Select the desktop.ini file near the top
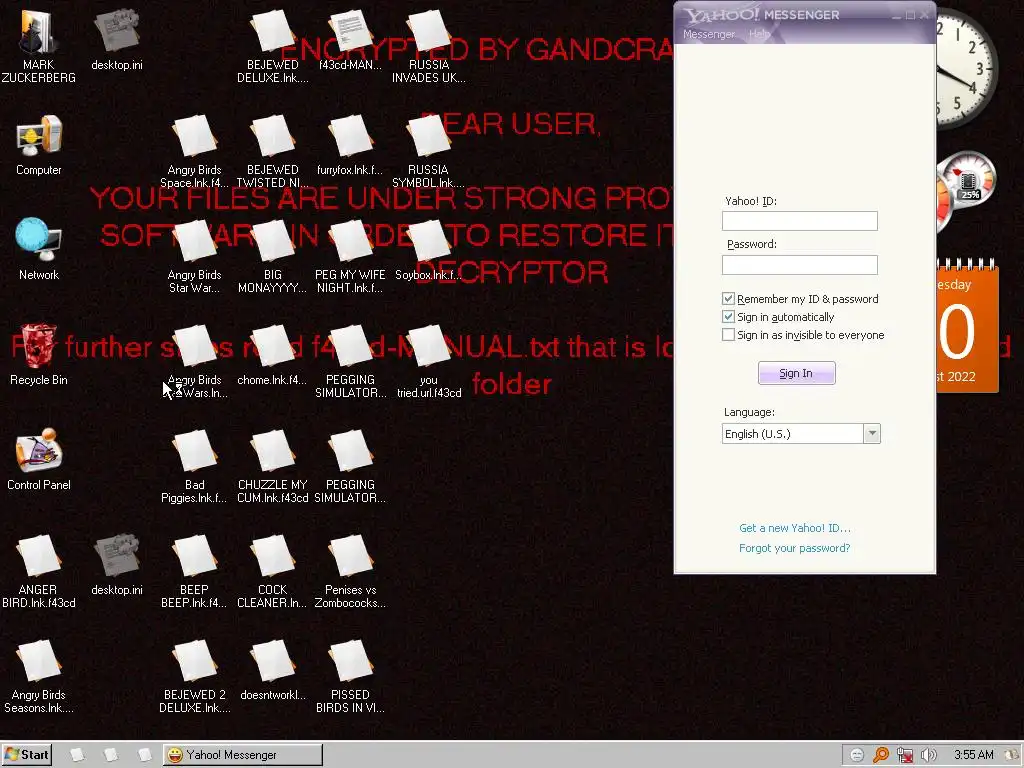 tap(117, 39)
